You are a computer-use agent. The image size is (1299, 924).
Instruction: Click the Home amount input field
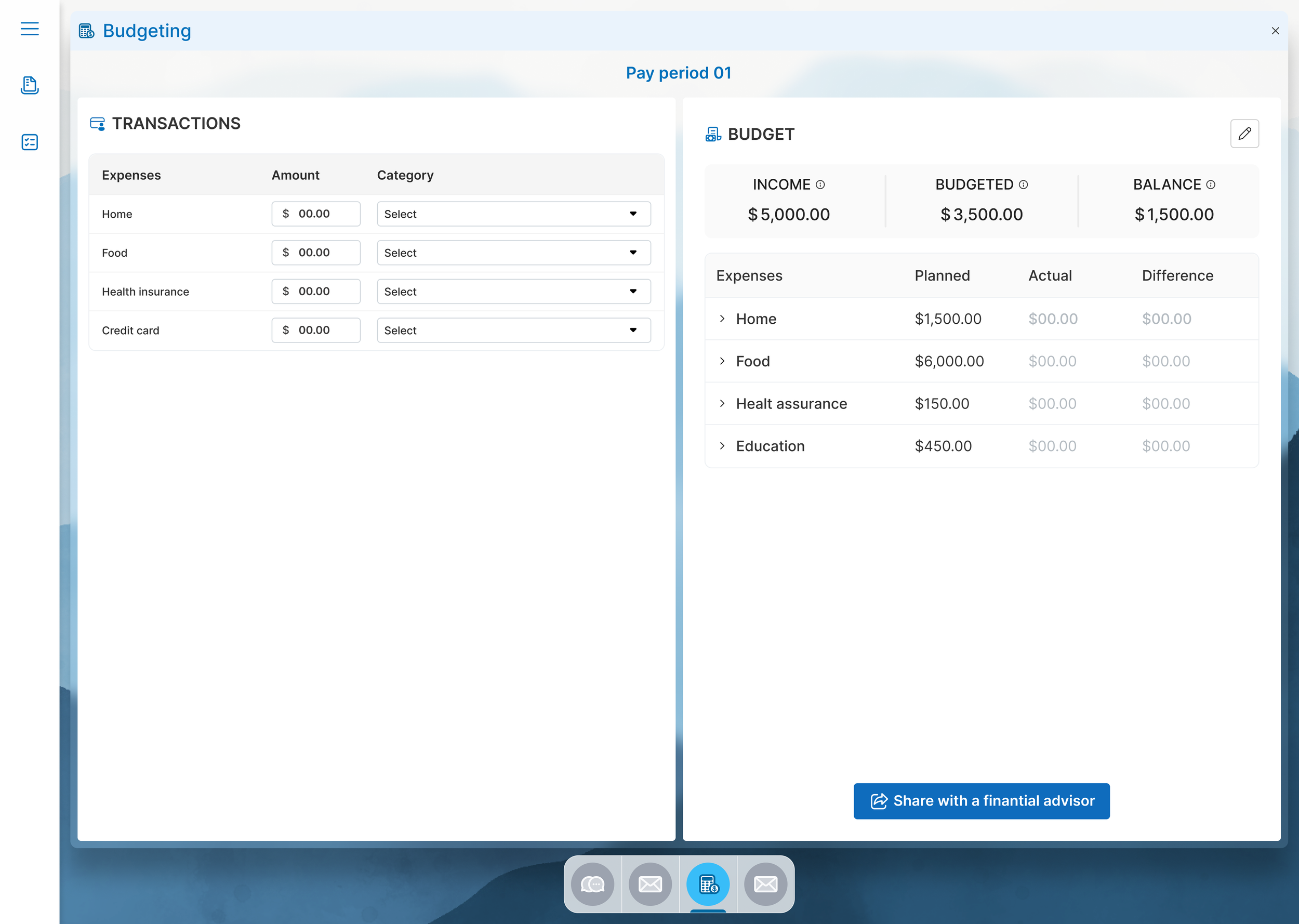pyautogui.click(x=315, y=214)
